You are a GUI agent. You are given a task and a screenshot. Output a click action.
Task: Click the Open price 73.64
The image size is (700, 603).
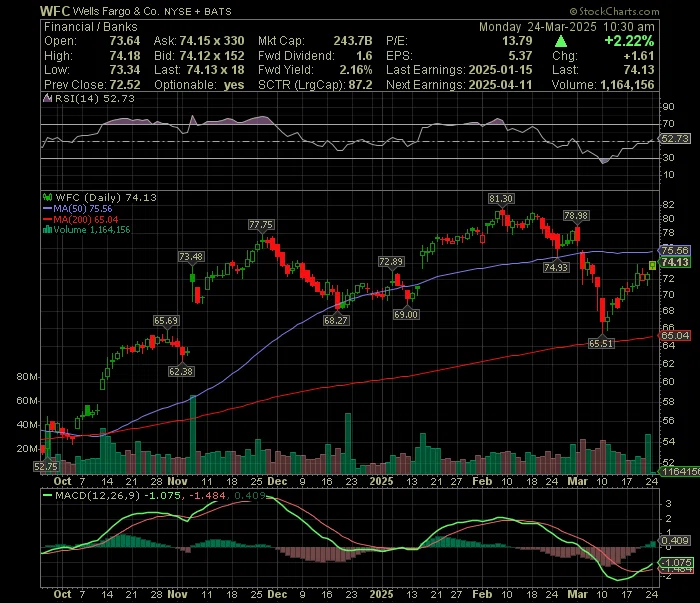coord(125,41)
